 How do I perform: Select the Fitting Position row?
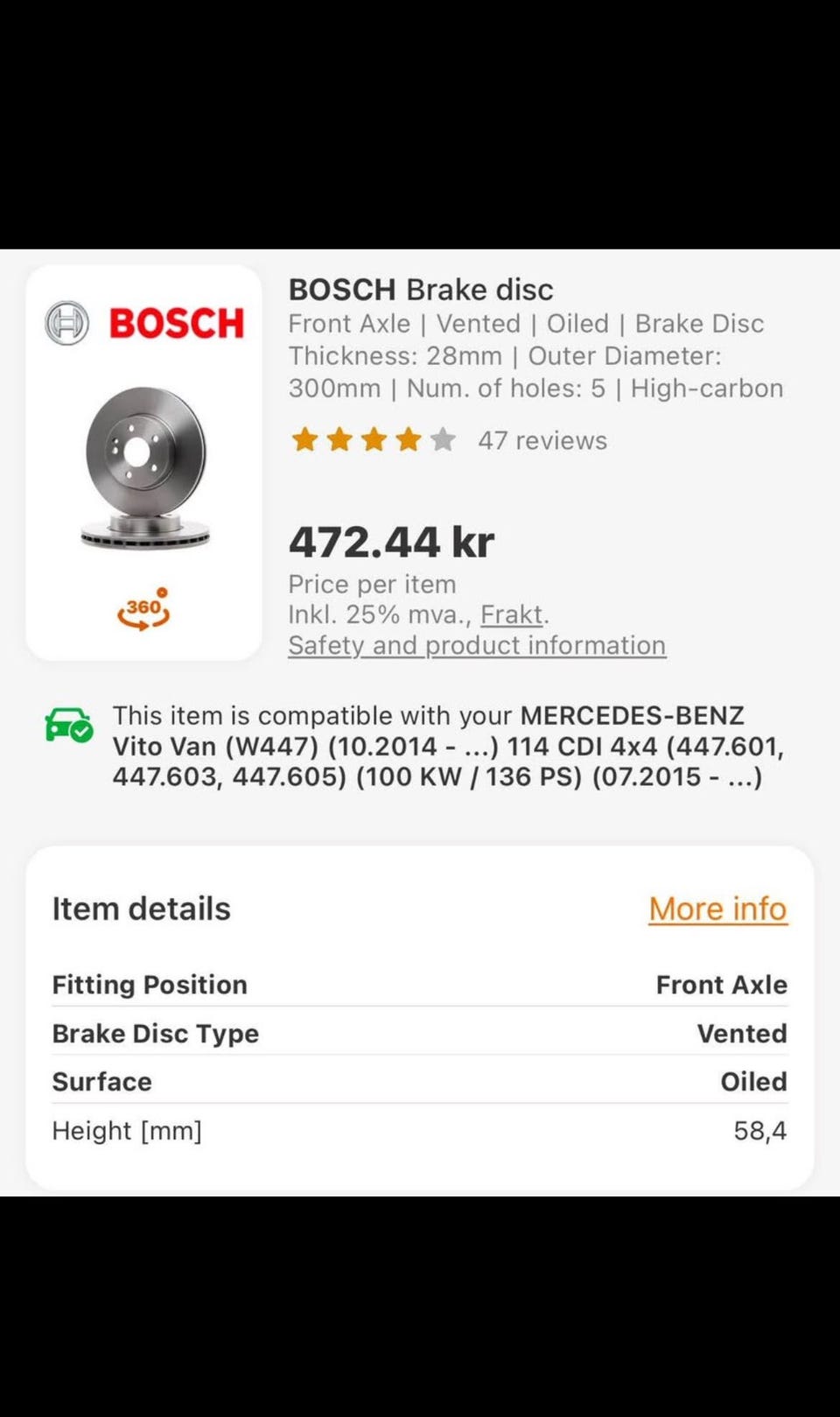[x=419, y=985]
